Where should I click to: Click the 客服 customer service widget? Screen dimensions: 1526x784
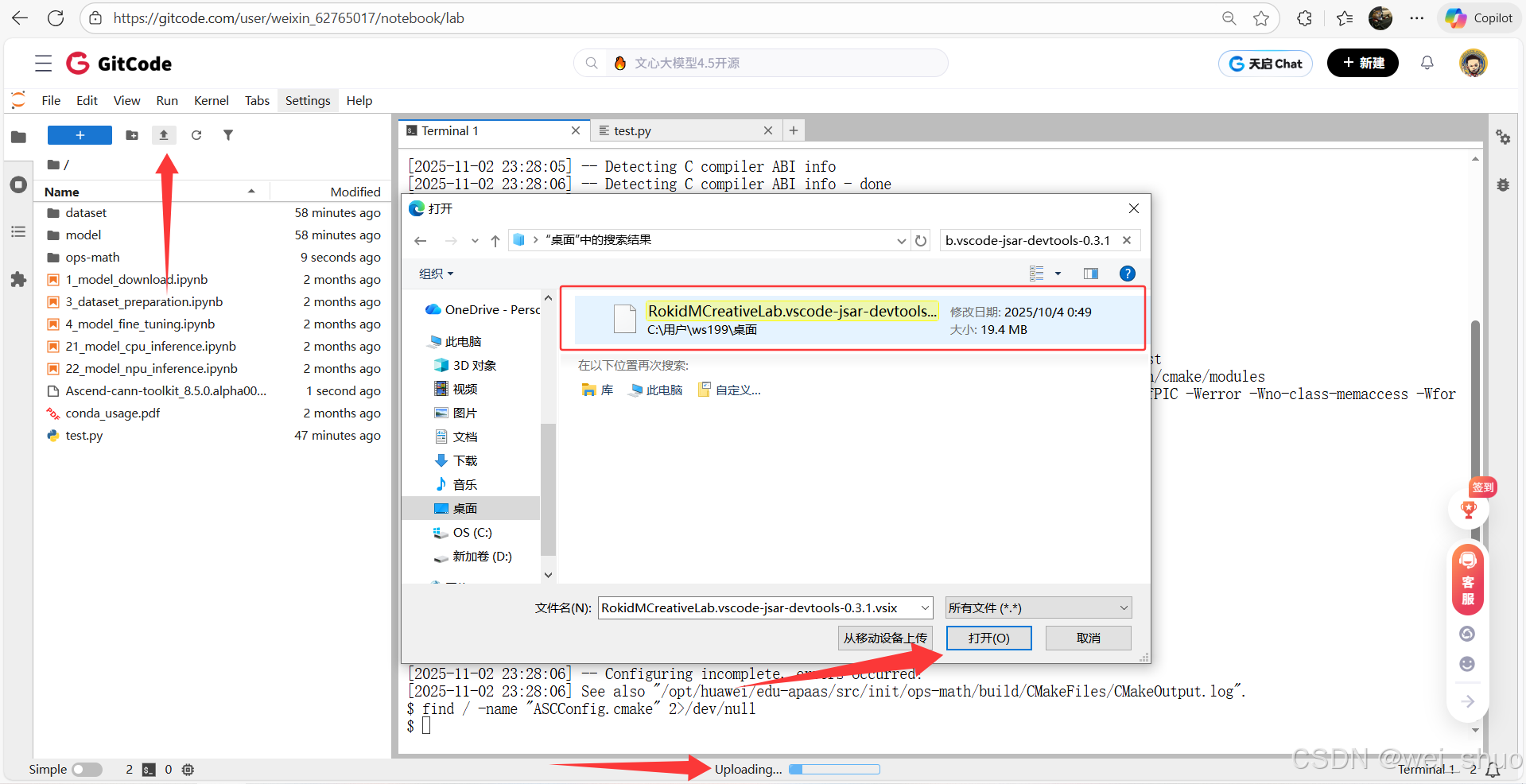pyautogui.click(x=1468, y=579)
